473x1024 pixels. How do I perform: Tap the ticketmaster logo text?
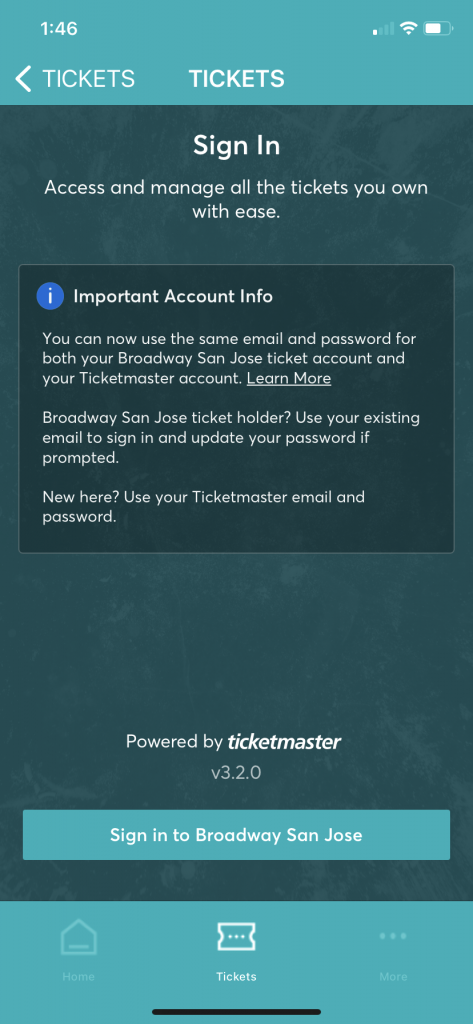284,742
